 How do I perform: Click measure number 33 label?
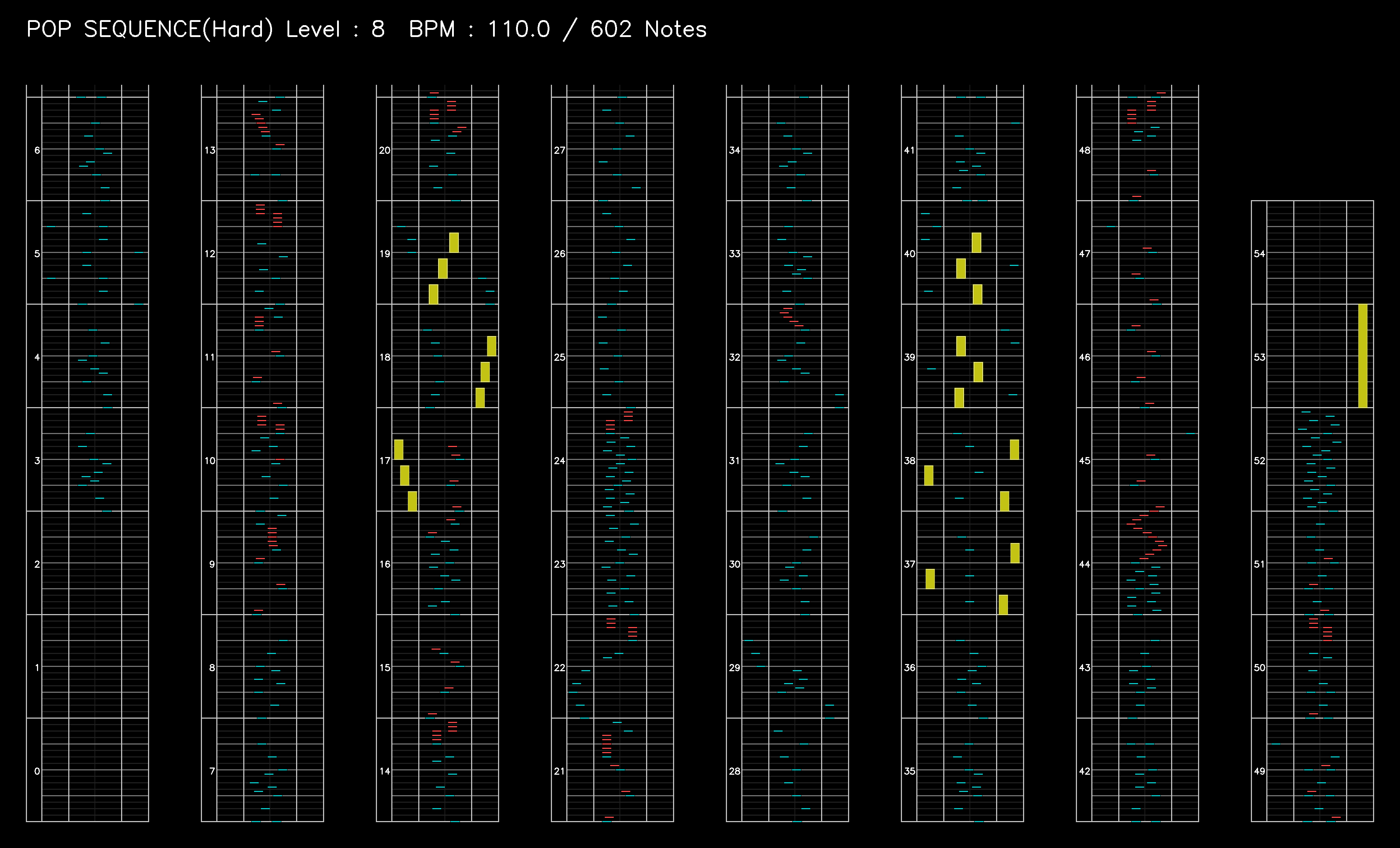734,253
